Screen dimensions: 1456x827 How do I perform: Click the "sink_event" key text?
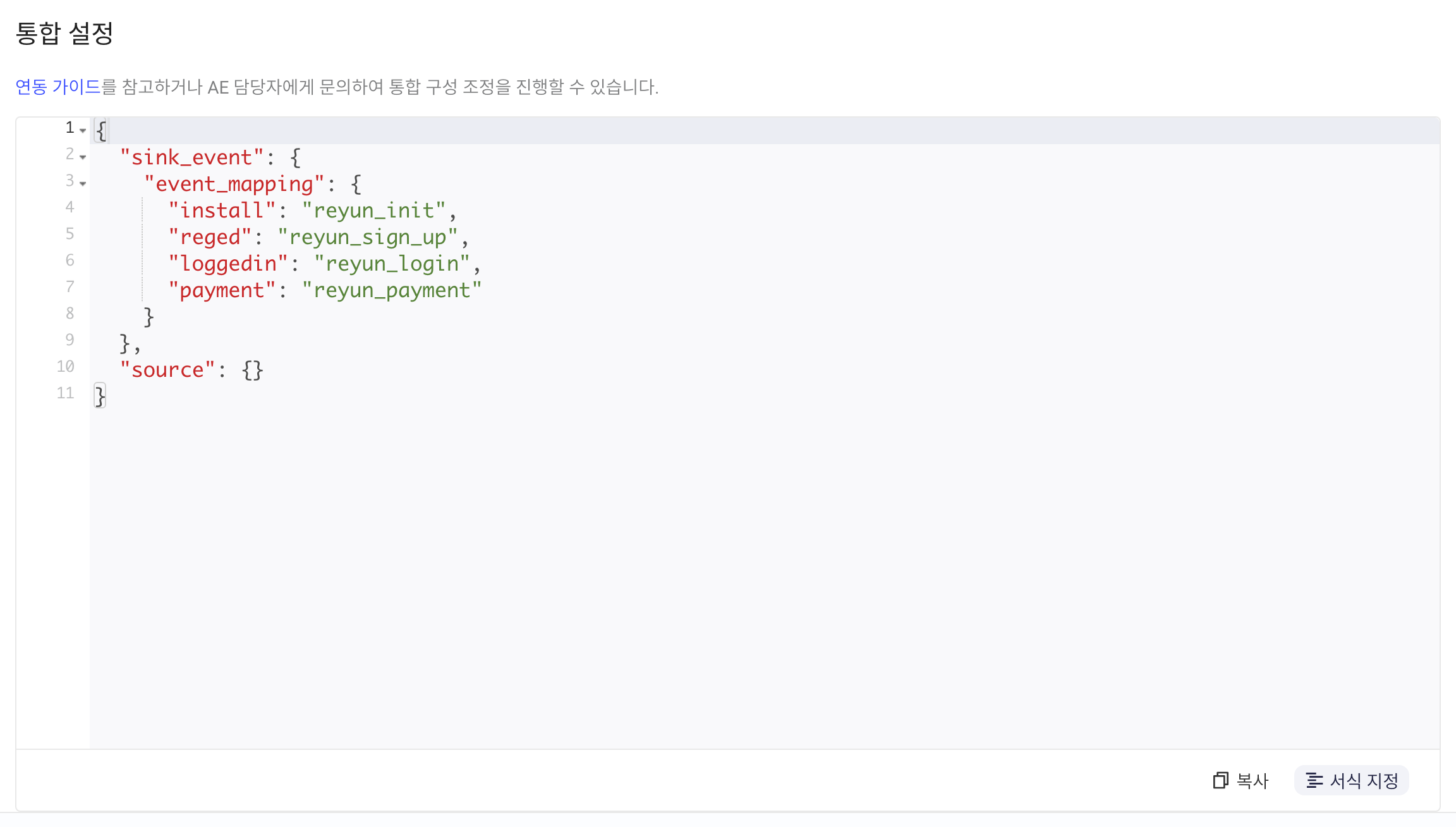tap(191, 157)
